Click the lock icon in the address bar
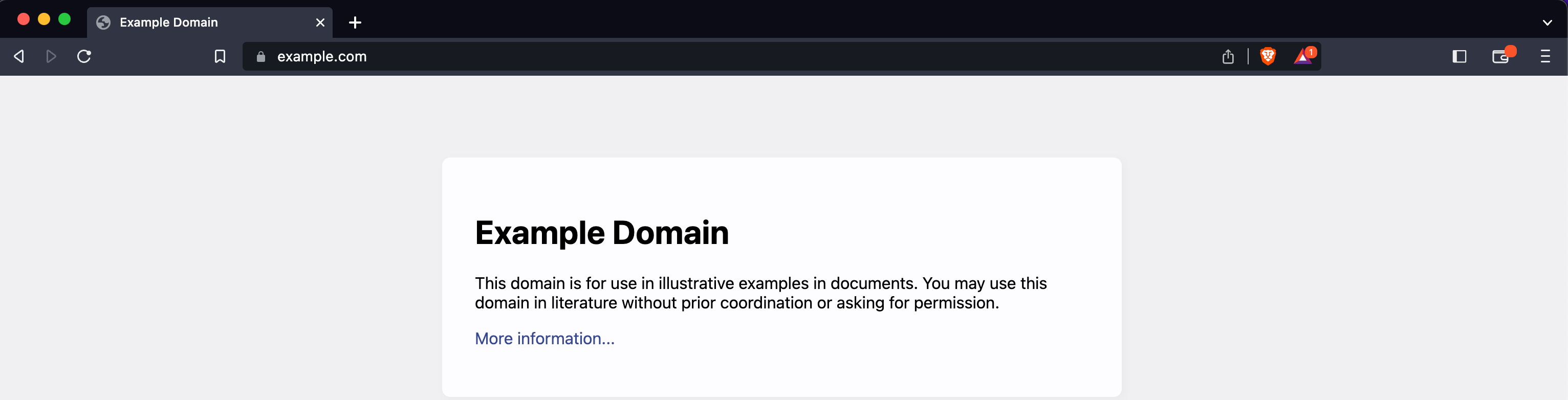This screenshot has width=1568, height=400. click(260, 57)
